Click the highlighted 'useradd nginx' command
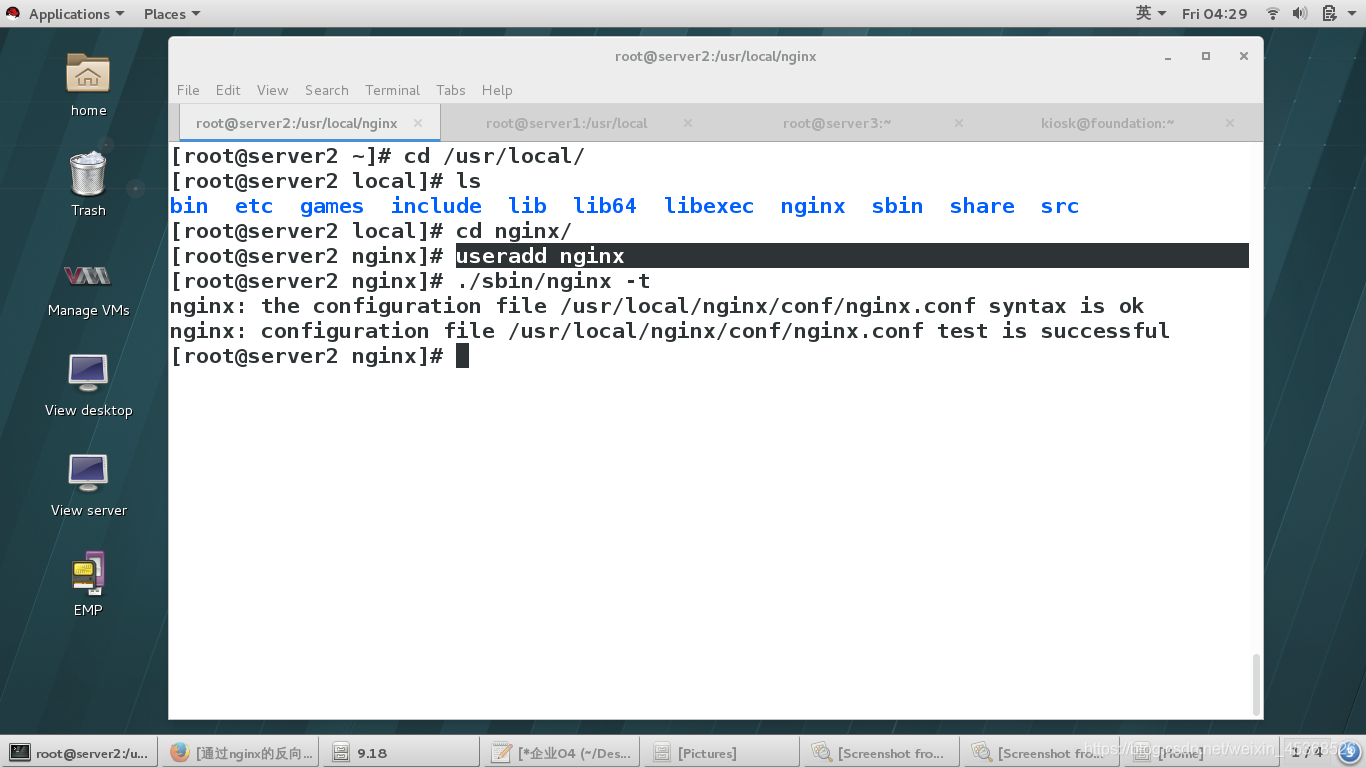This screenshot has width=1366, height=768. coord(540,256)
